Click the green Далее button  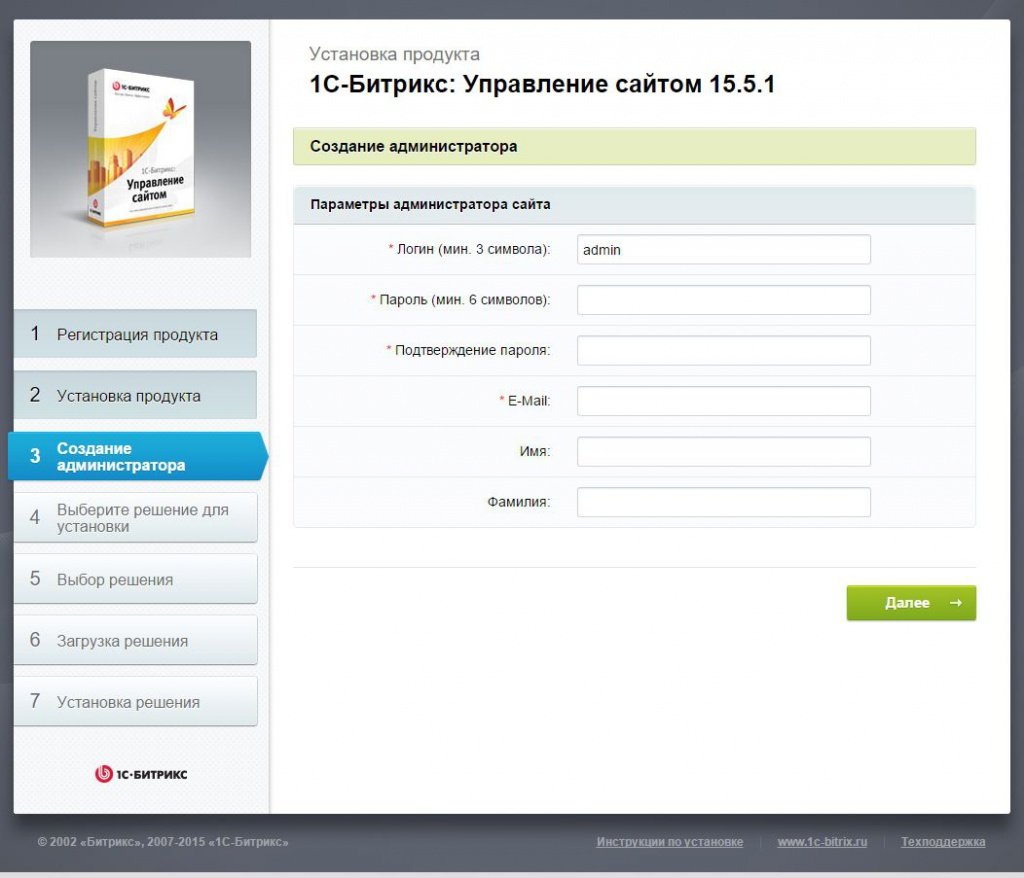click(x=911, y=603)
